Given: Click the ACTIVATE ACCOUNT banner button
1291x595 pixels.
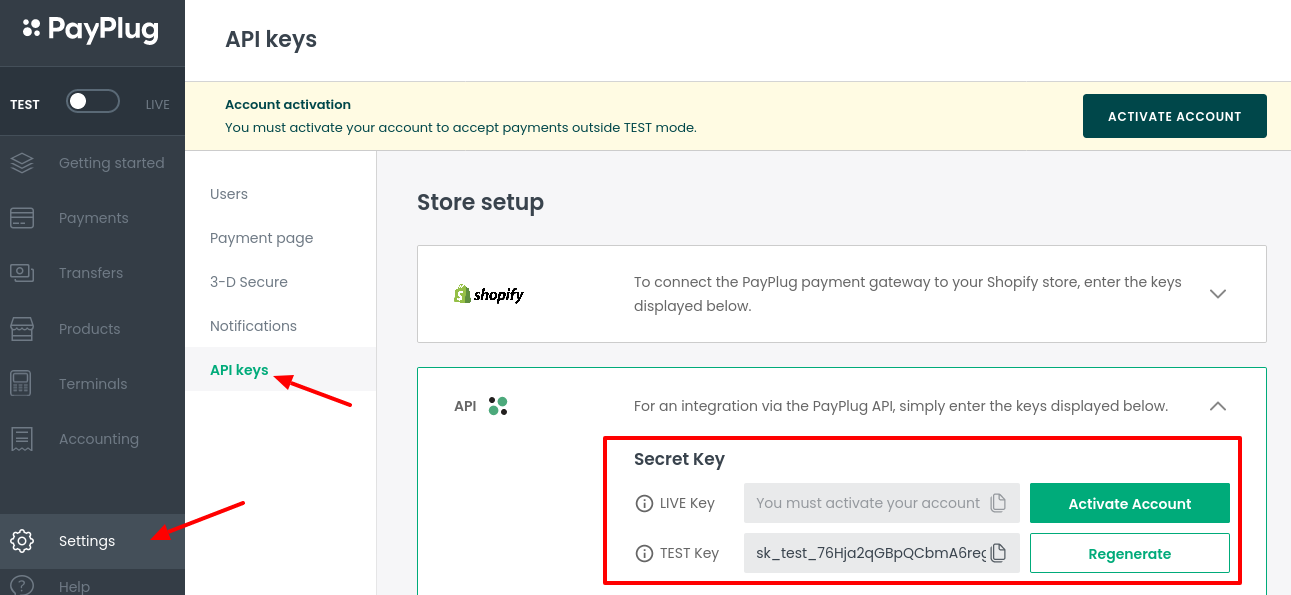Looking at the screenshot, I should click(1174, 115).
